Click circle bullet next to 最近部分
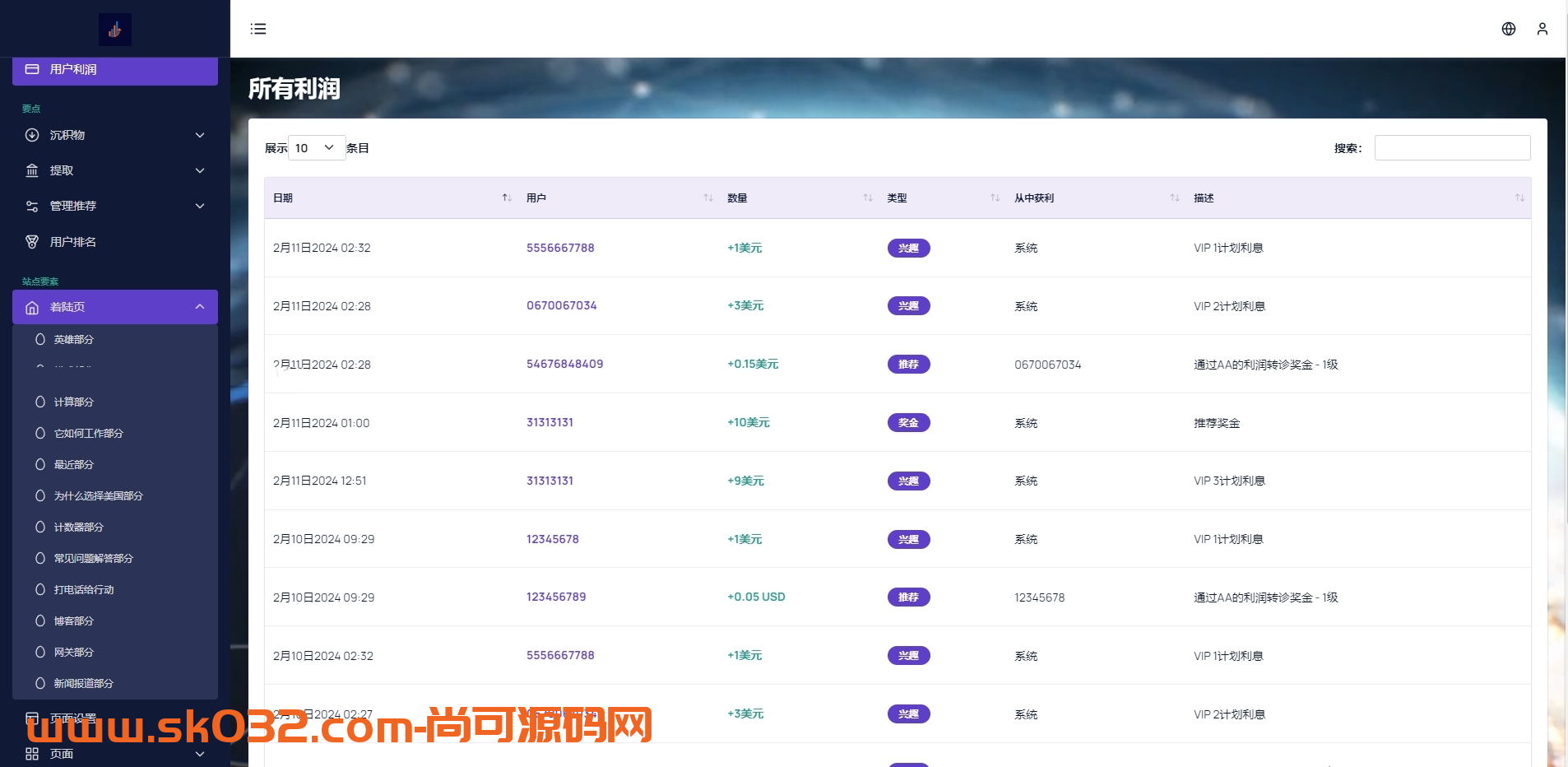 (40, 464)
